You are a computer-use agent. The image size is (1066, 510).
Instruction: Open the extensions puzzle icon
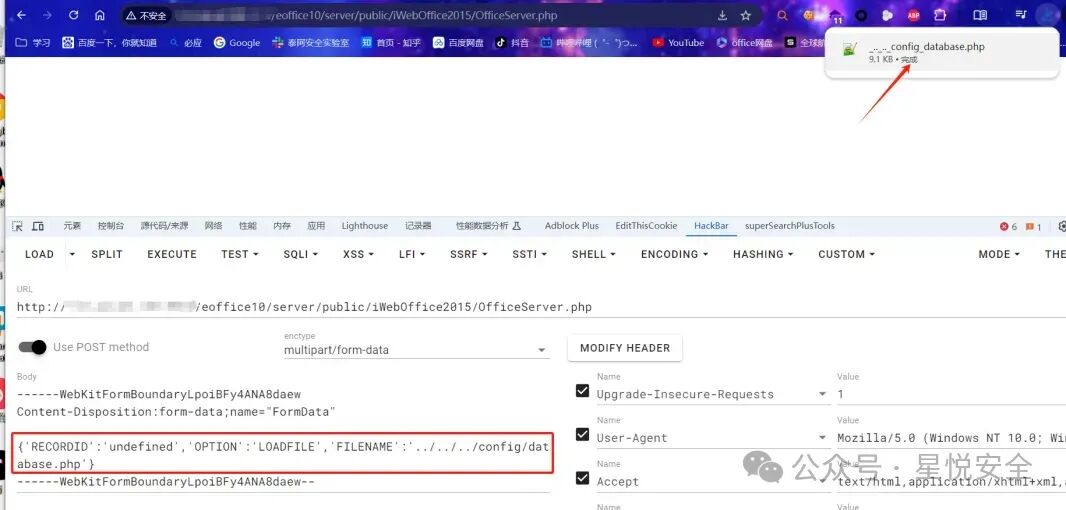coord(940,15)
